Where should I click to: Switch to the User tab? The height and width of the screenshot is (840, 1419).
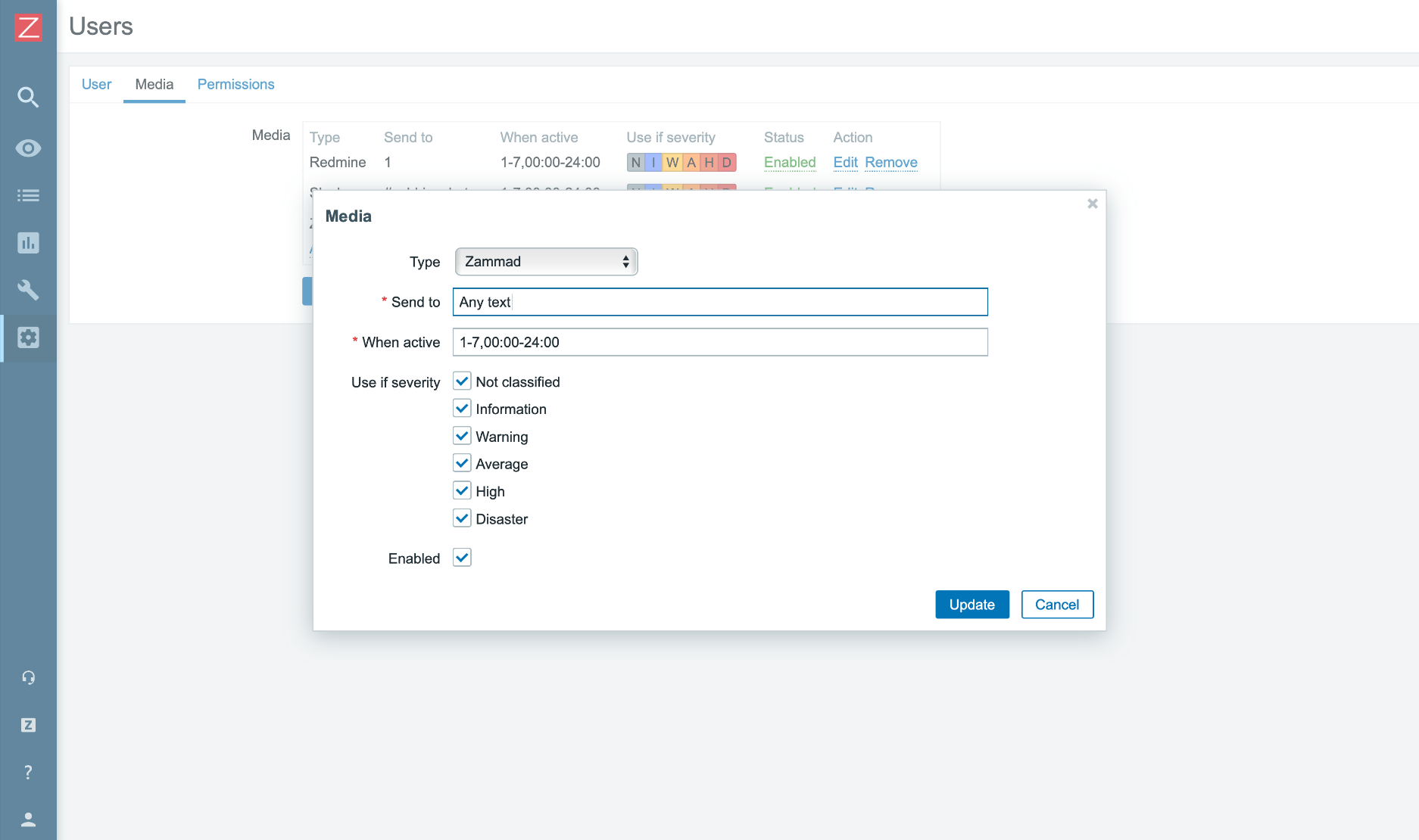(x=96, y=84)
